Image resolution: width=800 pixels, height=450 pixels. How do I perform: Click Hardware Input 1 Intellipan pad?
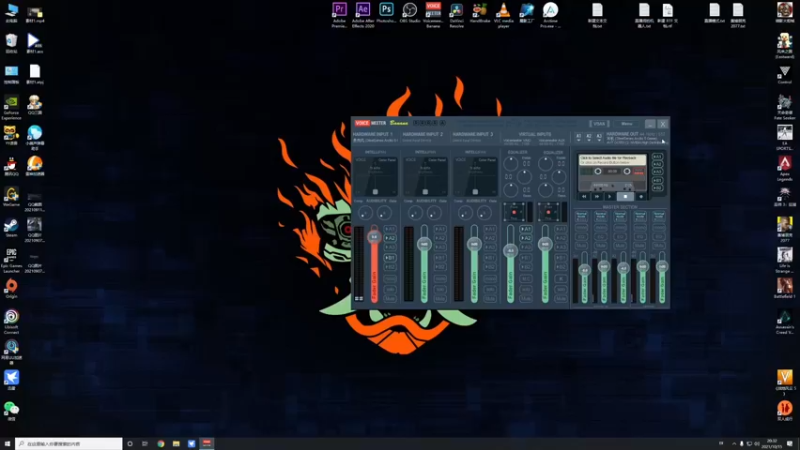pyautogui.click(x=376, y=177)
